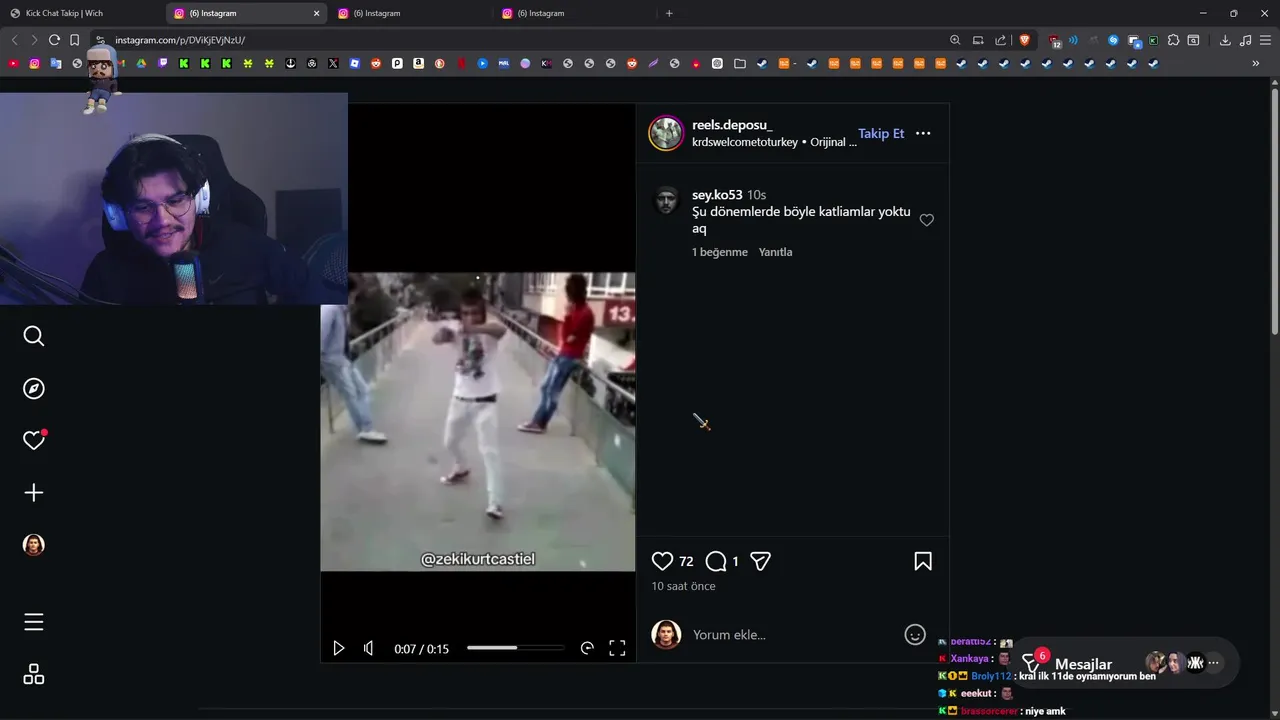
Task: Open the Shazam extension icon
Action: [x=1113, y=40]
